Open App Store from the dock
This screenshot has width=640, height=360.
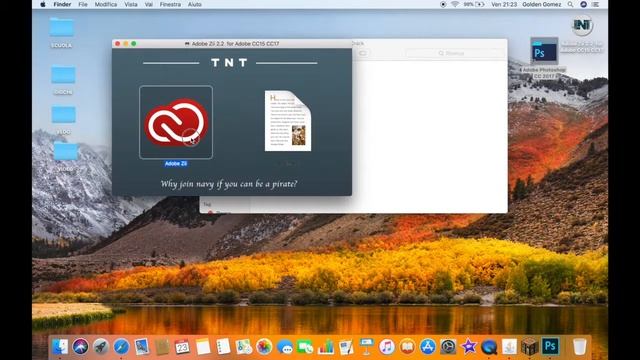coord(427,347)
